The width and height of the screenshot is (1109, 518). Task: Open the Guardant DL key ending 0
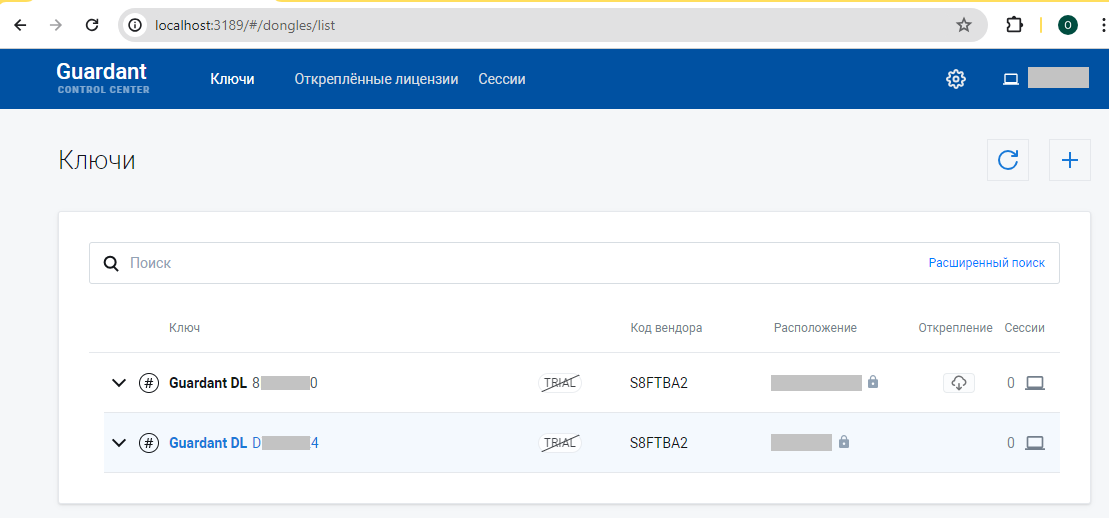pos(243,383)
